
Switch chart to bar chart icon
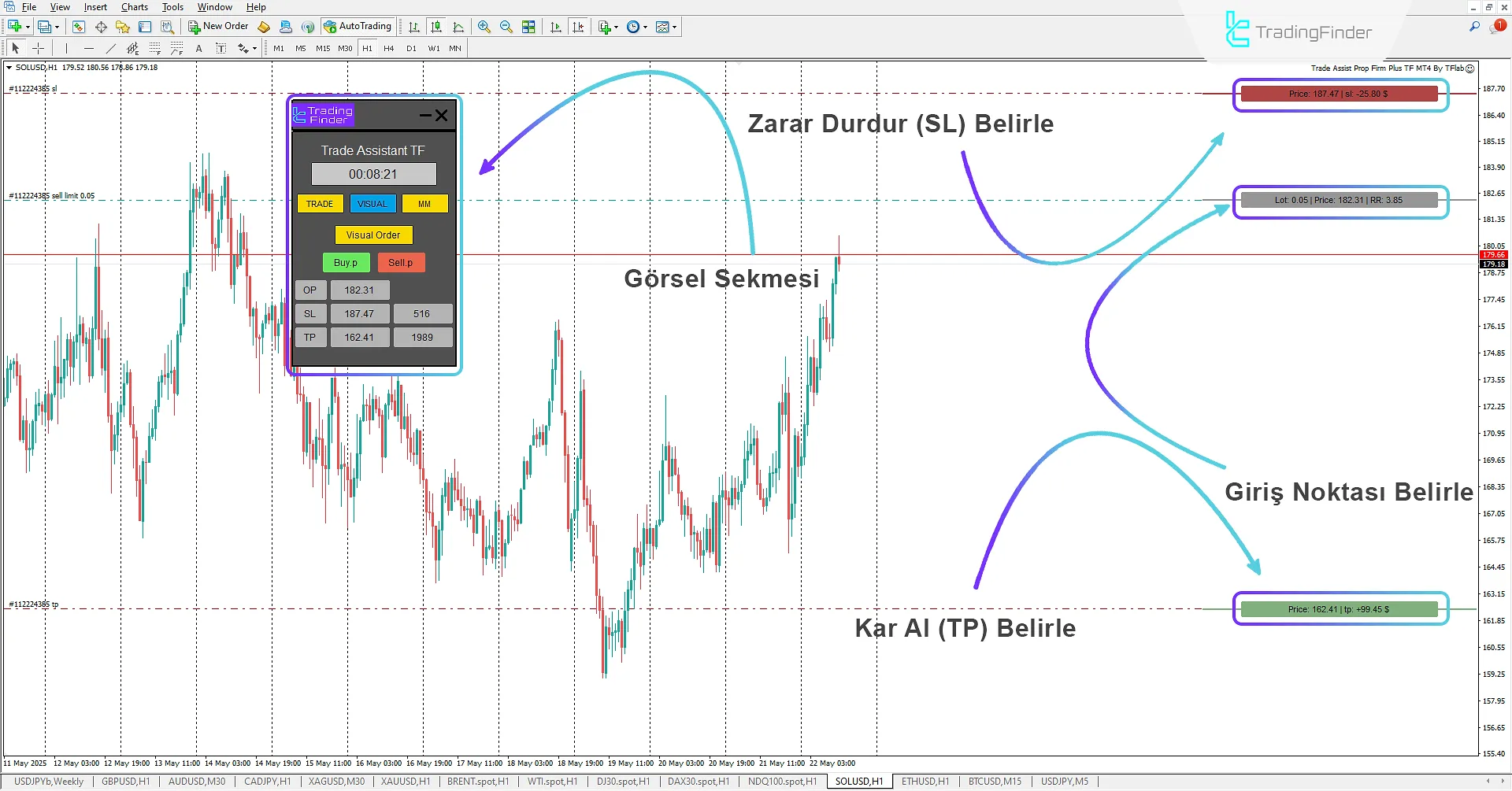(414, 27)
